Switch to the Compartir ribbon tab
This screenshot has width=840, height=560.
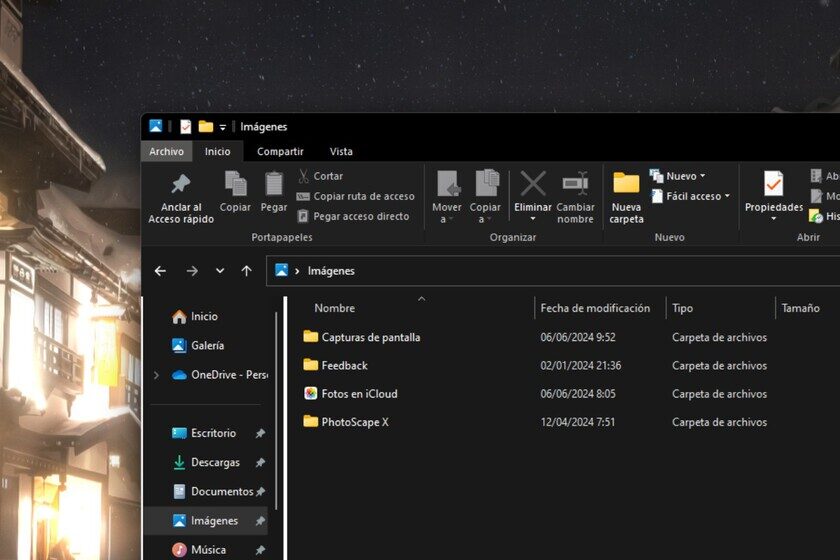[280, 152]
